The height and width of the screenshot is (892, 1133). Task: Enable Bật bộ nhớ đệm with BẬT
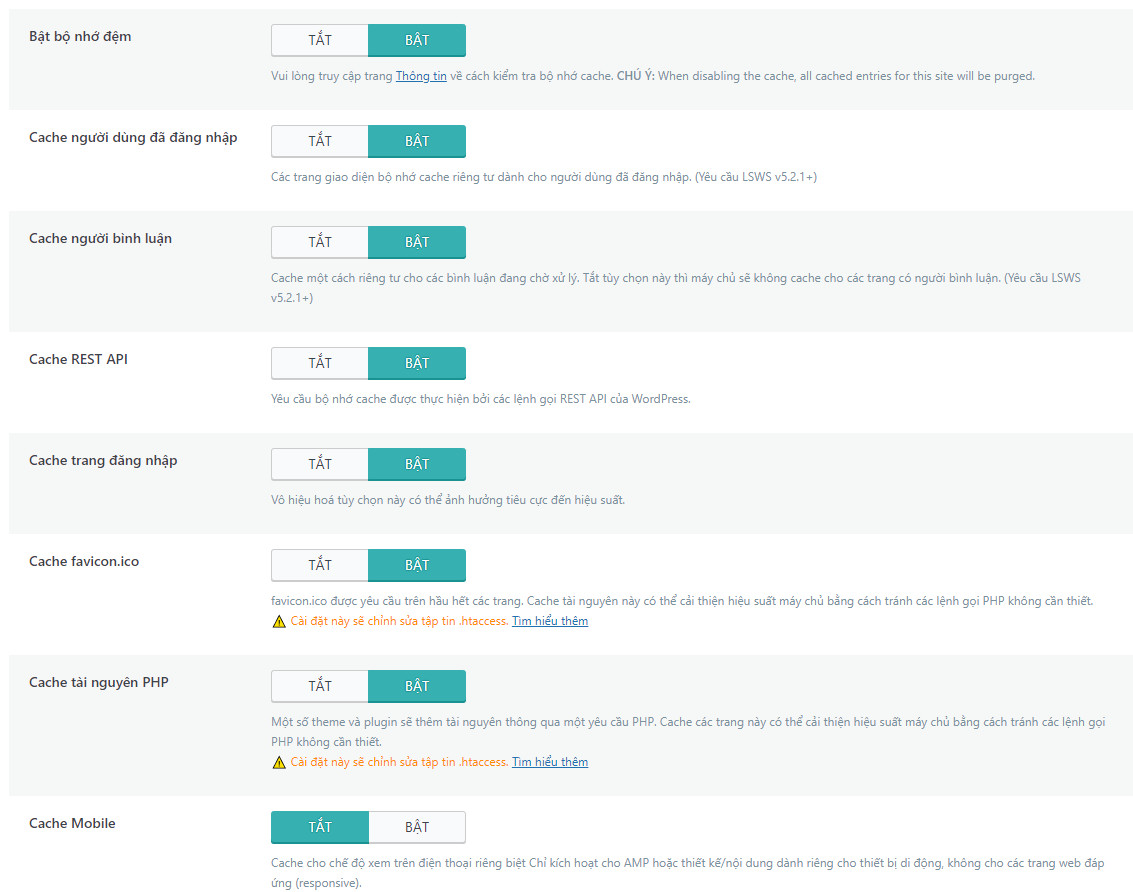point(417,40)
